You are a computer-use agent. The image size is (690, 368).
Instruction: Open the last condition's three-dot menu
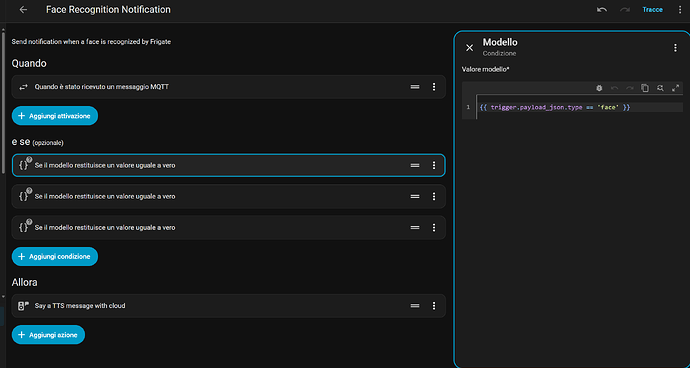[x=434, y=228]
